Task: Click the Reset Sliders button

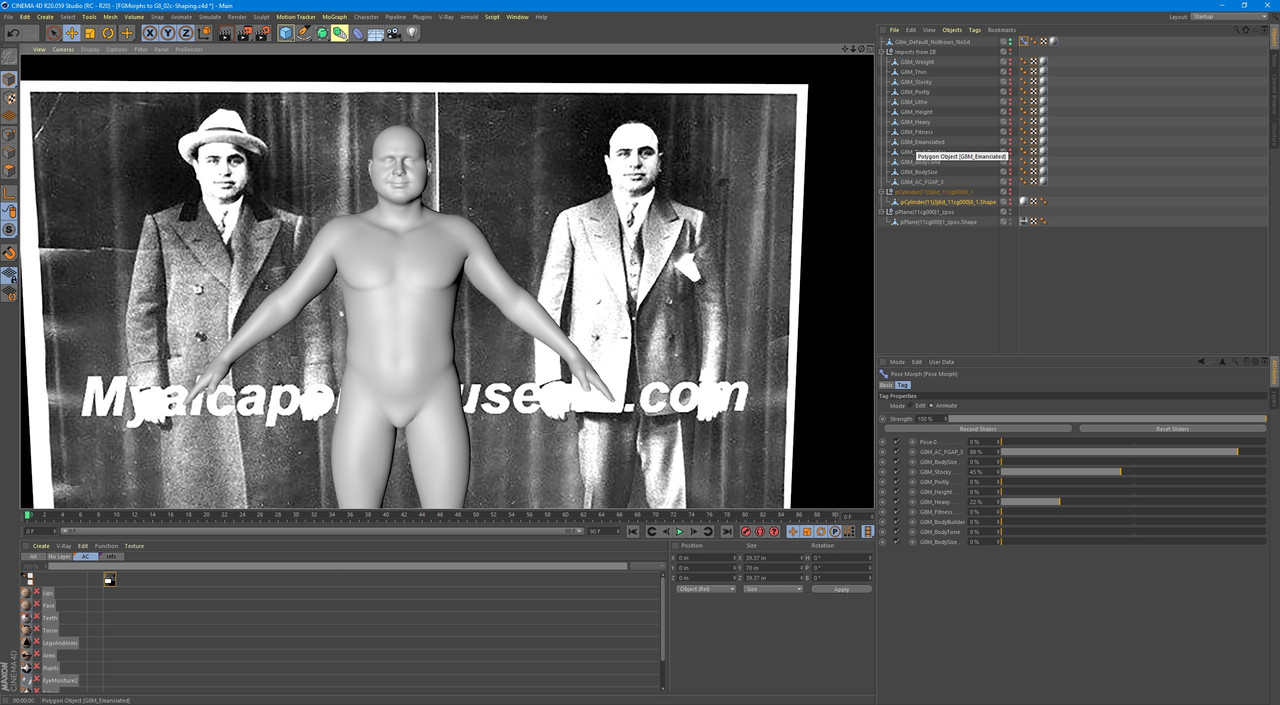Action: pyautogui.click(x=1172, y=429)
